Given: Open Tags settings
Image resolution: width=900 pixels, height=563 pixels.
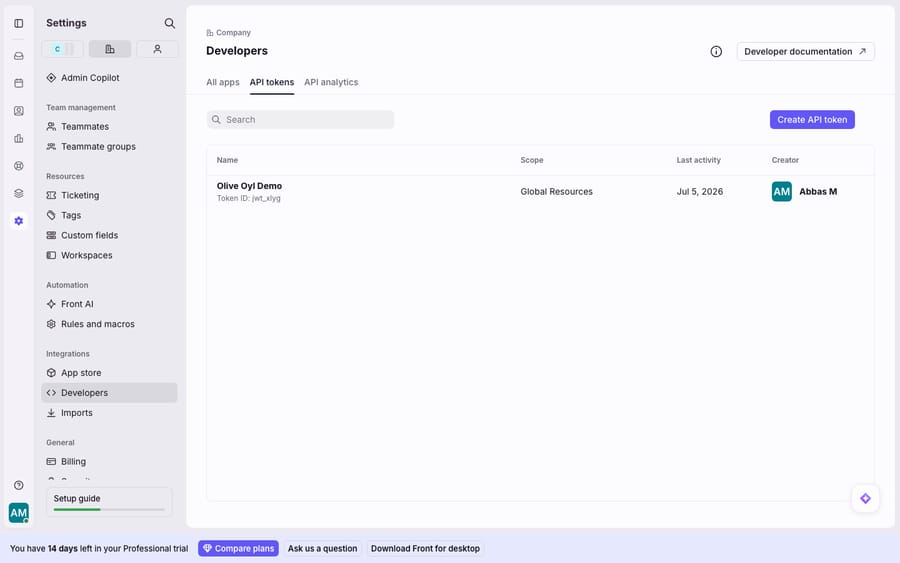Looking at the screenshot, I should (x=109, y=215).
